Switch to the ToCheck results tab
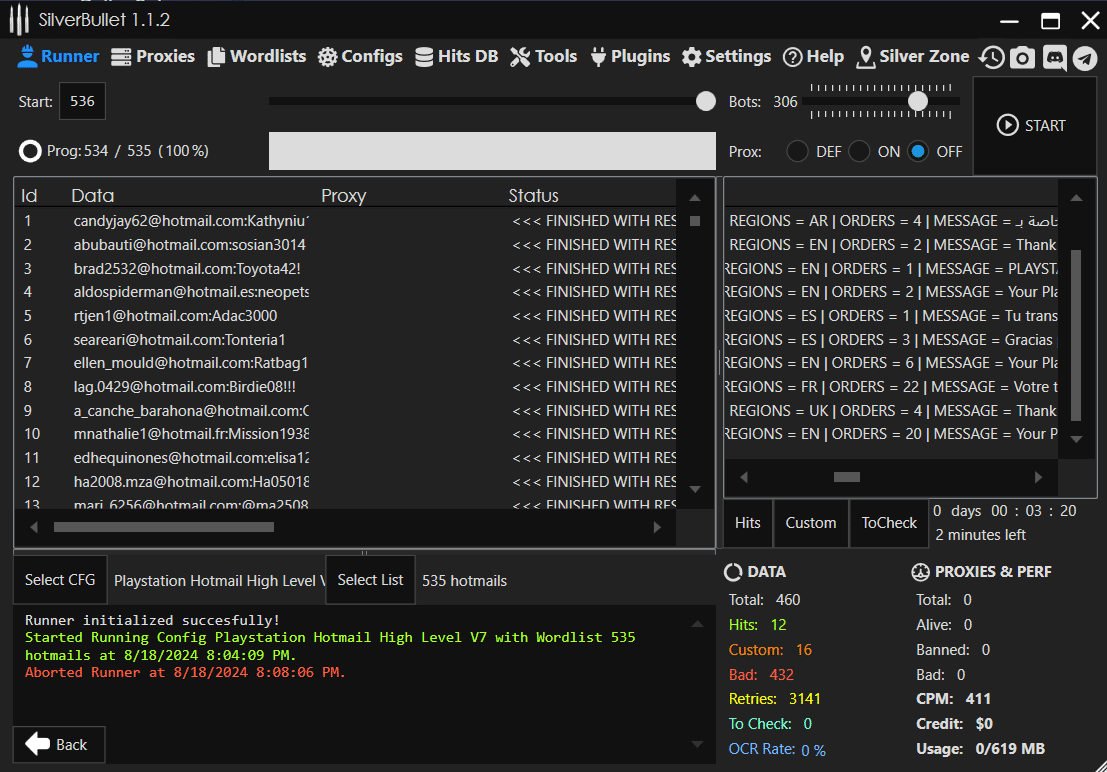The image size is (1107, 772). pos(889,523)
